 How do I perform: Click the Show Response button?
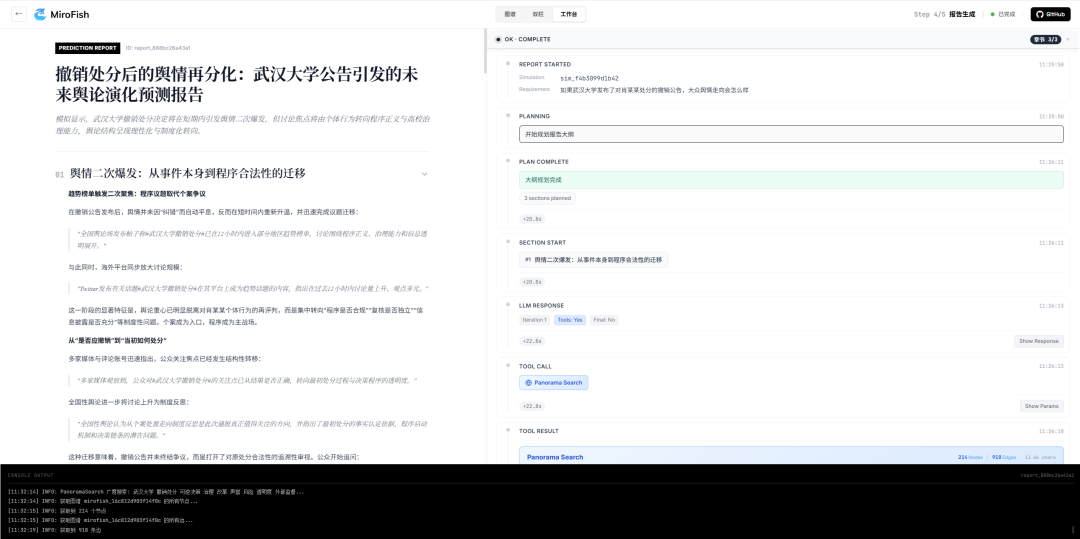(1038, 341)
